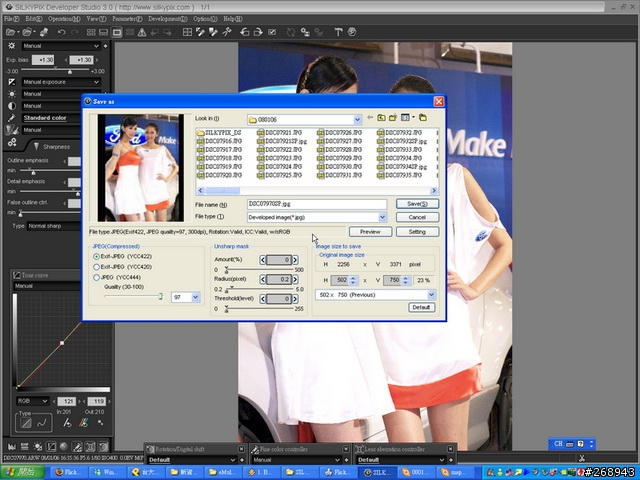Open Fine color controller Manual dropdown
This screenshot has width=640, height=480.
[296, 460]
